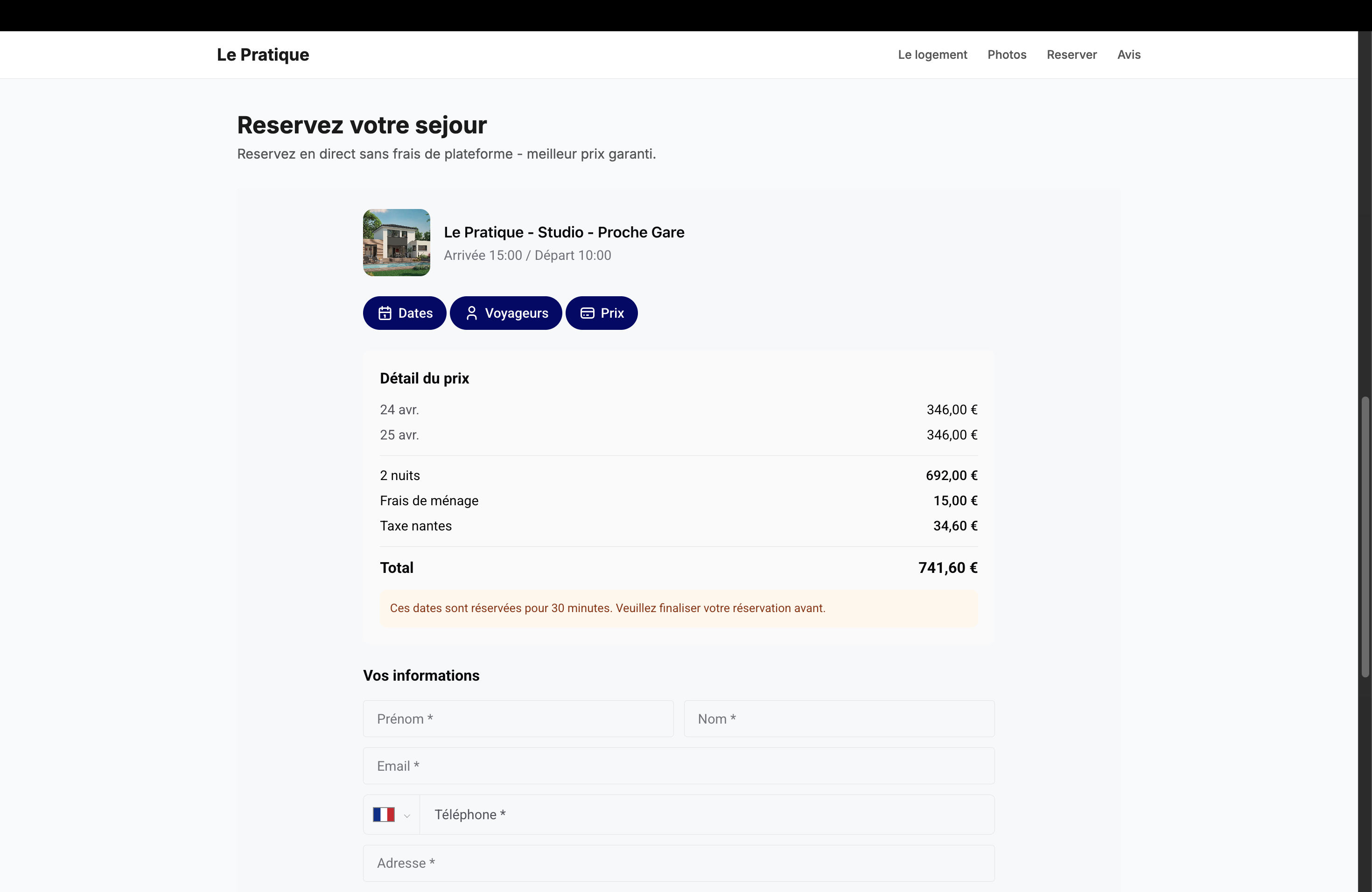Click the vertical page scrollbar thumb
This screenshot has height=892, width=1372.
(x=1365, y=537)
